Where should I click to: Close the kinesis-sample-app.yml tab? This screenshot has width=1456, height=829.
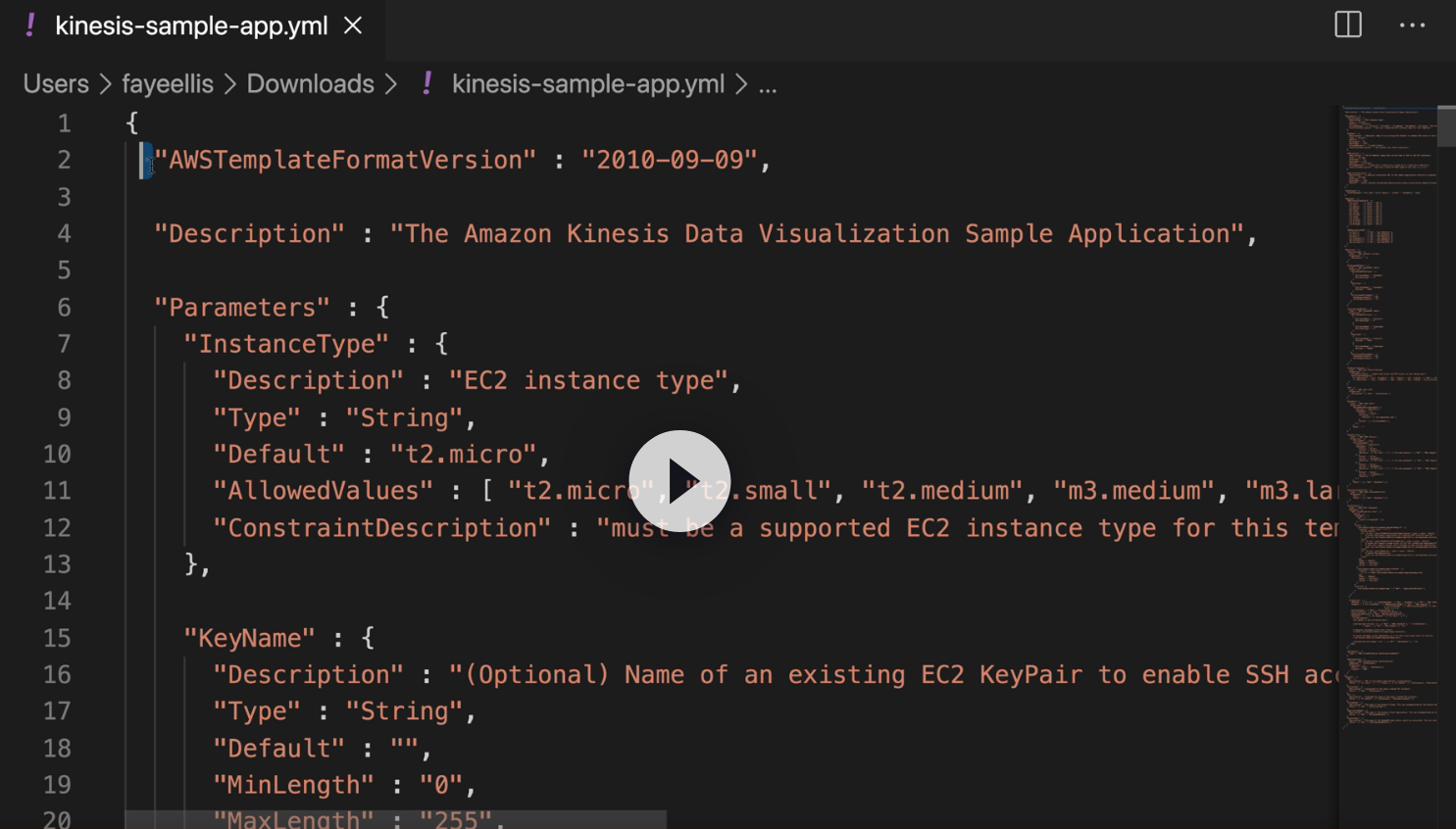tap(353, 25)
